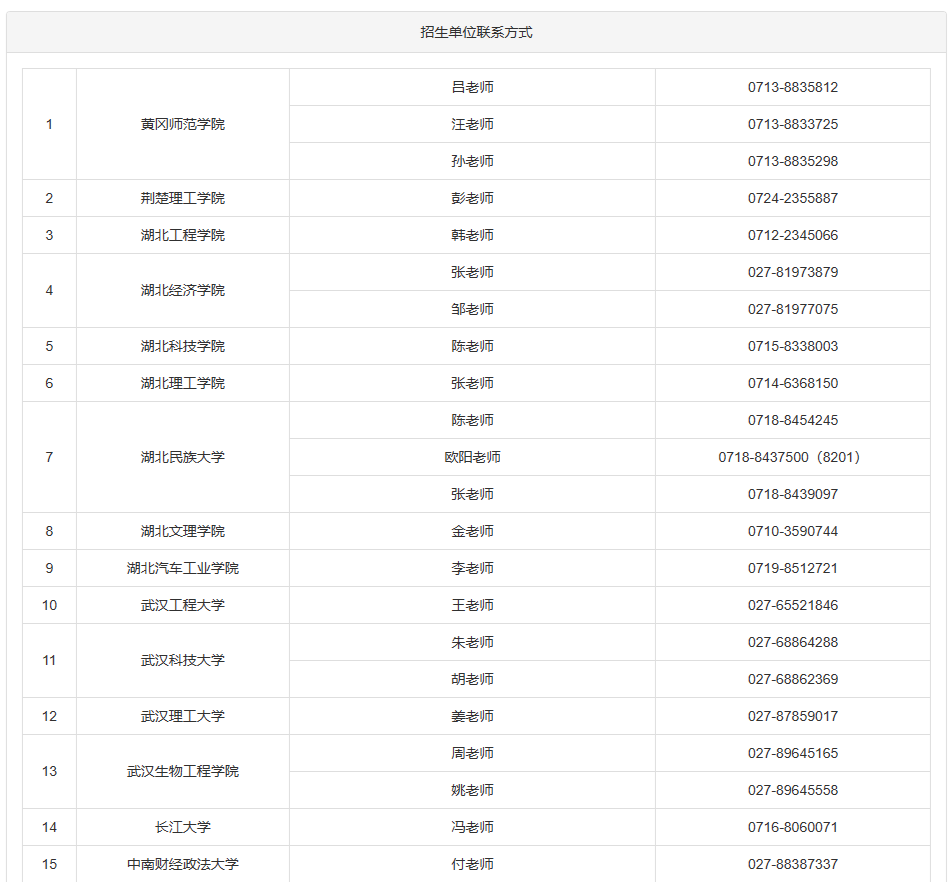Select phone number 0712-2345066
Image resolution: width=950 pixels, height=882 pixels.
point(792,235)
